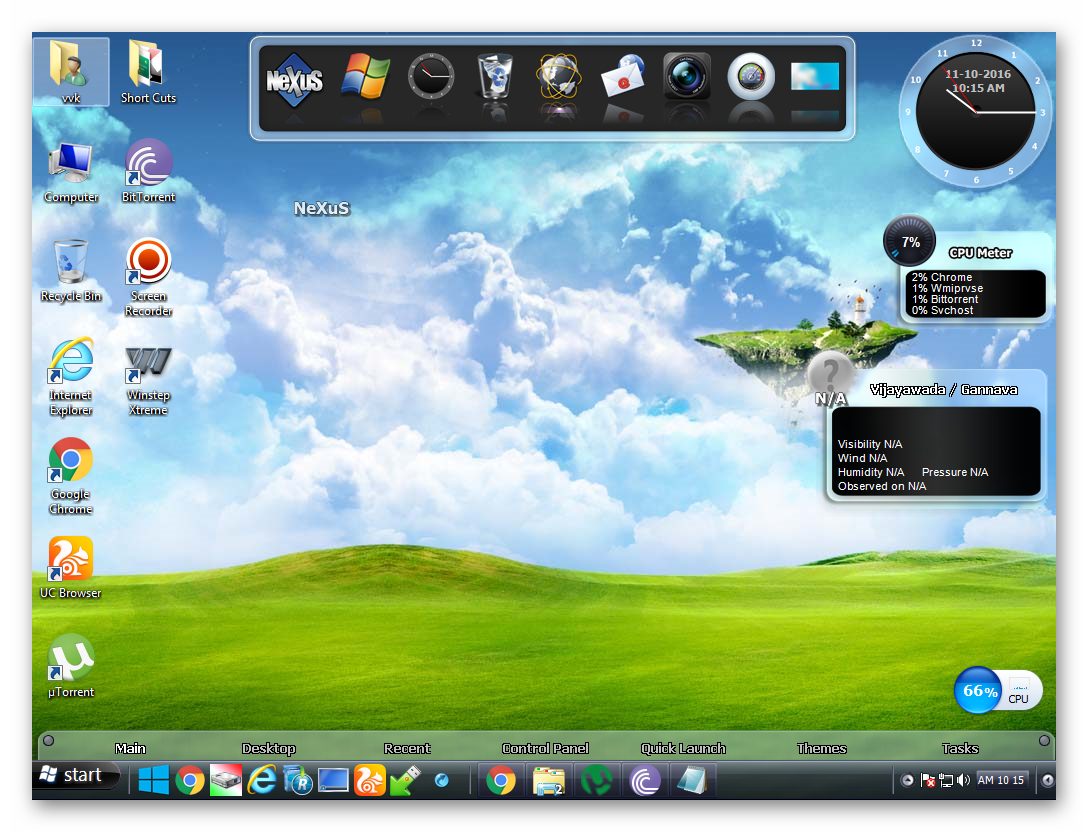This screenshot has height=832, width=1088.
Task: Switch to the Desktop shelf tab
Action: pyautogui.click(x=269, y=748)
